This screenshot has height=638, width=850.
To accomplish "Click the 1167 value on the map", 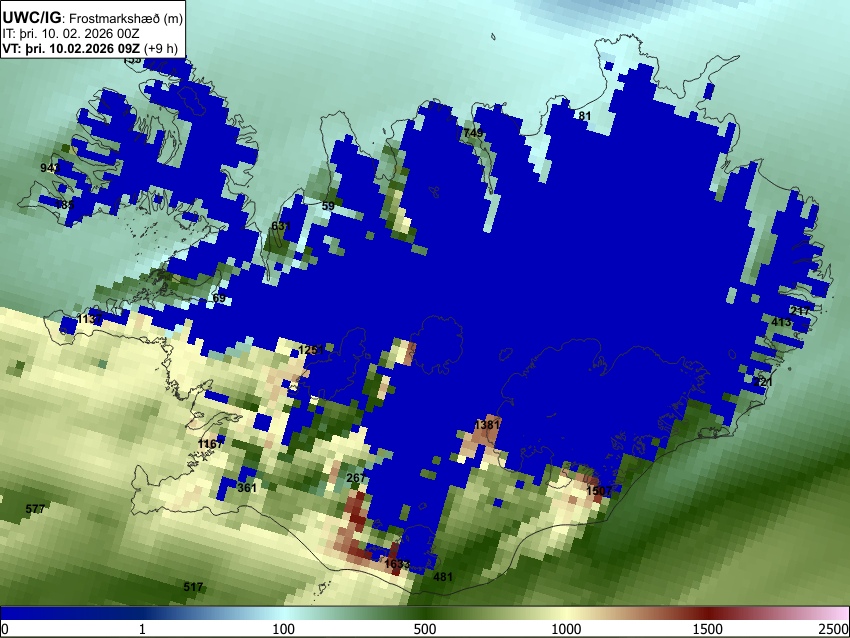I will (210, 444).
